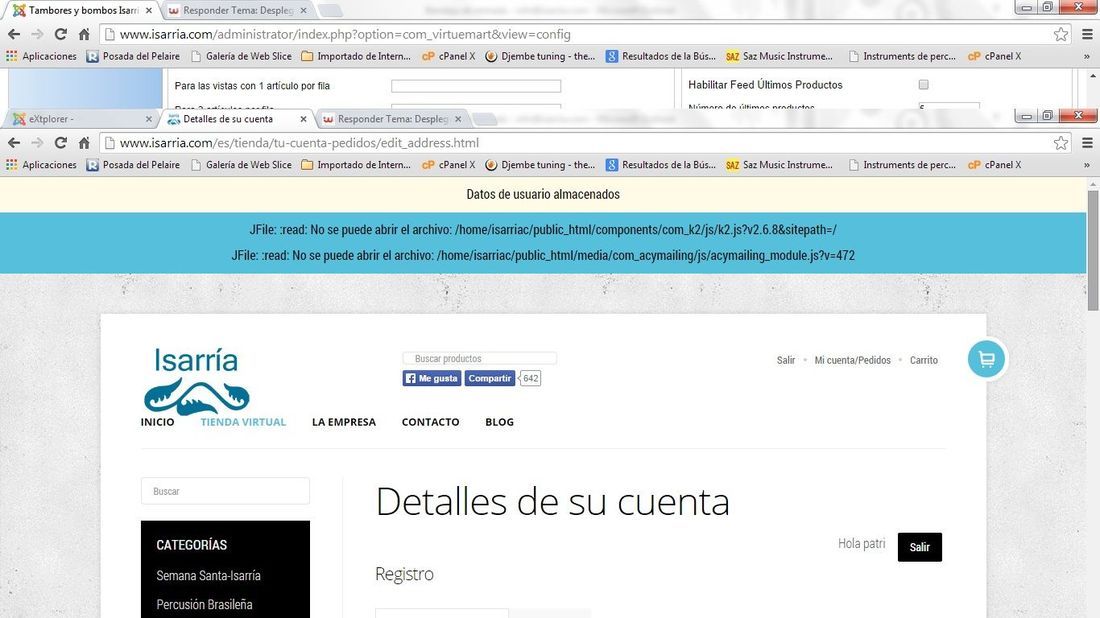Open Importado de Intern... folder in front window
Screen dimensions: 1100x618
tap(356, 165)
